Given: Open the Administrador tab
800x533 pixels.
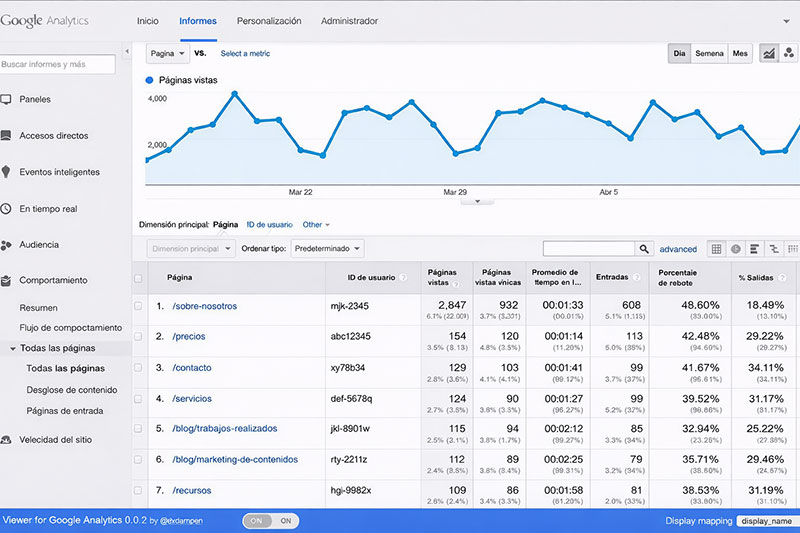Looking at the screenshot, I should pyautogui.click(x=349, y=21).
